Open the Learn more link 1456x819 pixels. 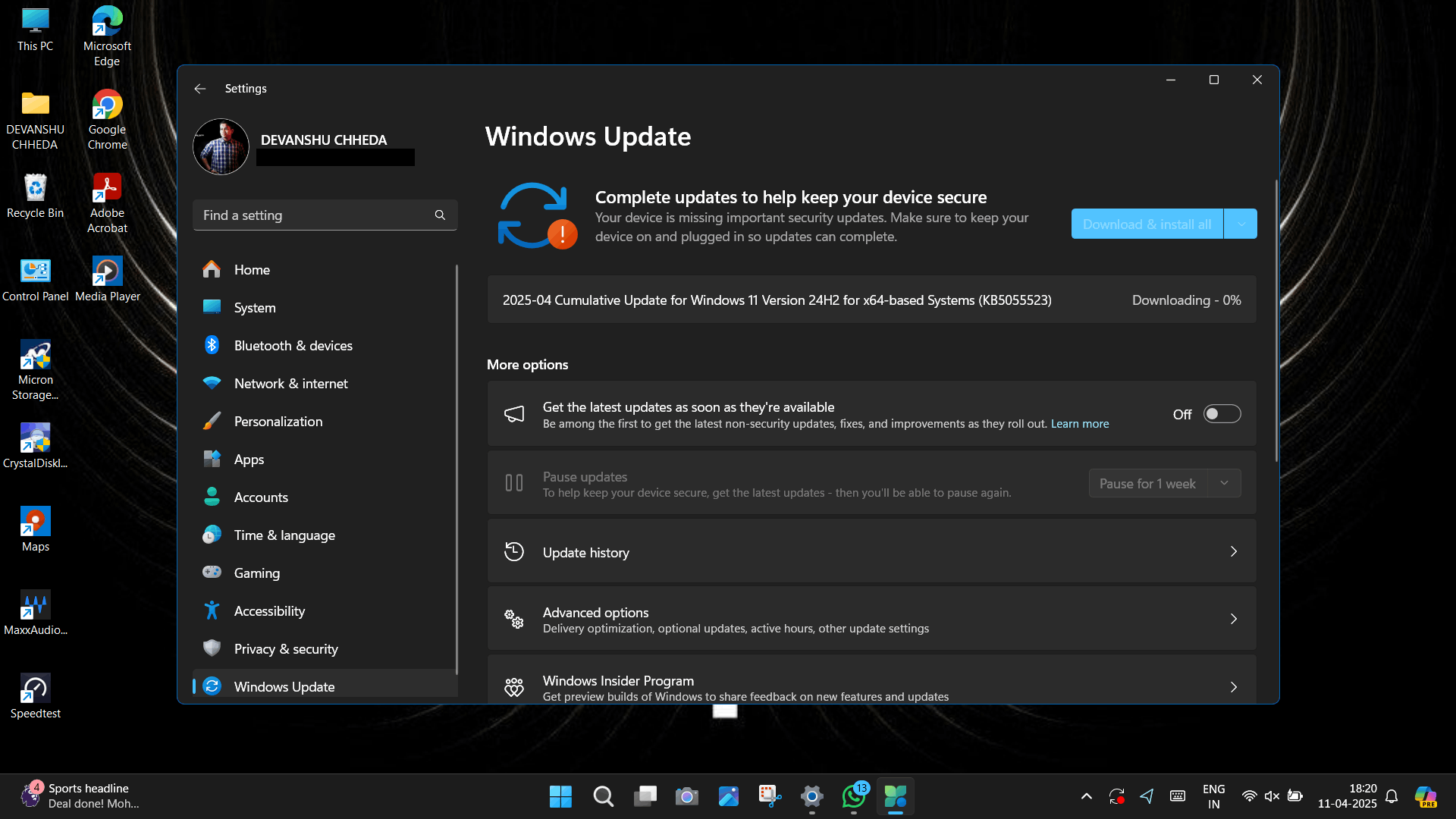[x=1079, y=424]
